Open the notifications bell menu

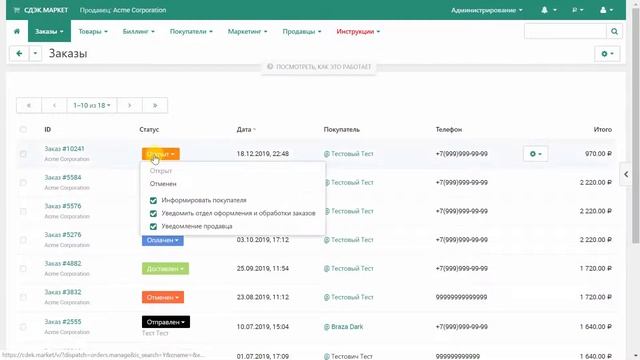coord(548,10)
